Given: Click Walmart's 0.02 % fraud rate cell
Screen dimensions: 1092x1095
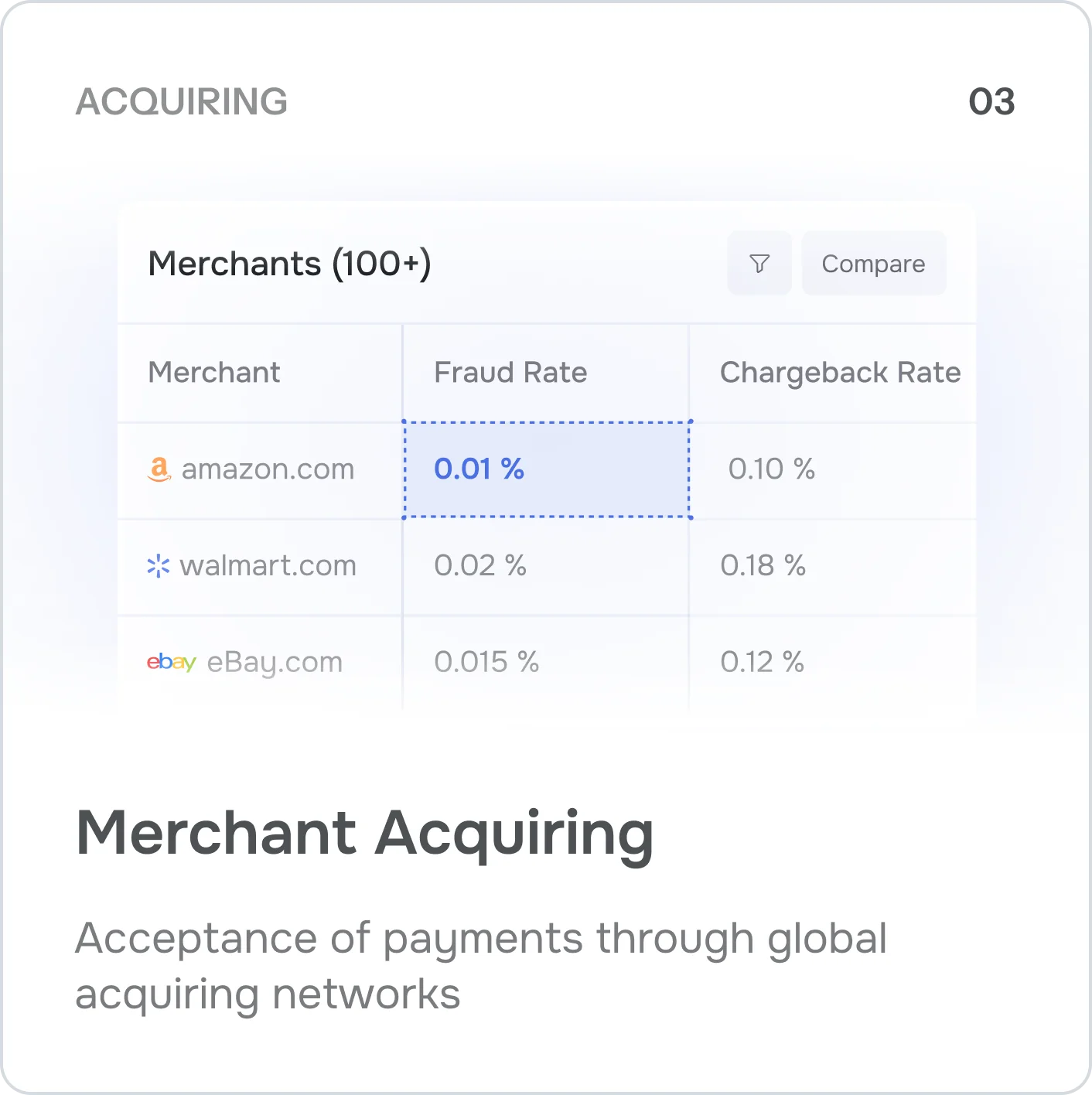Looking at the screenshot, I should click(x=480, y=566).
